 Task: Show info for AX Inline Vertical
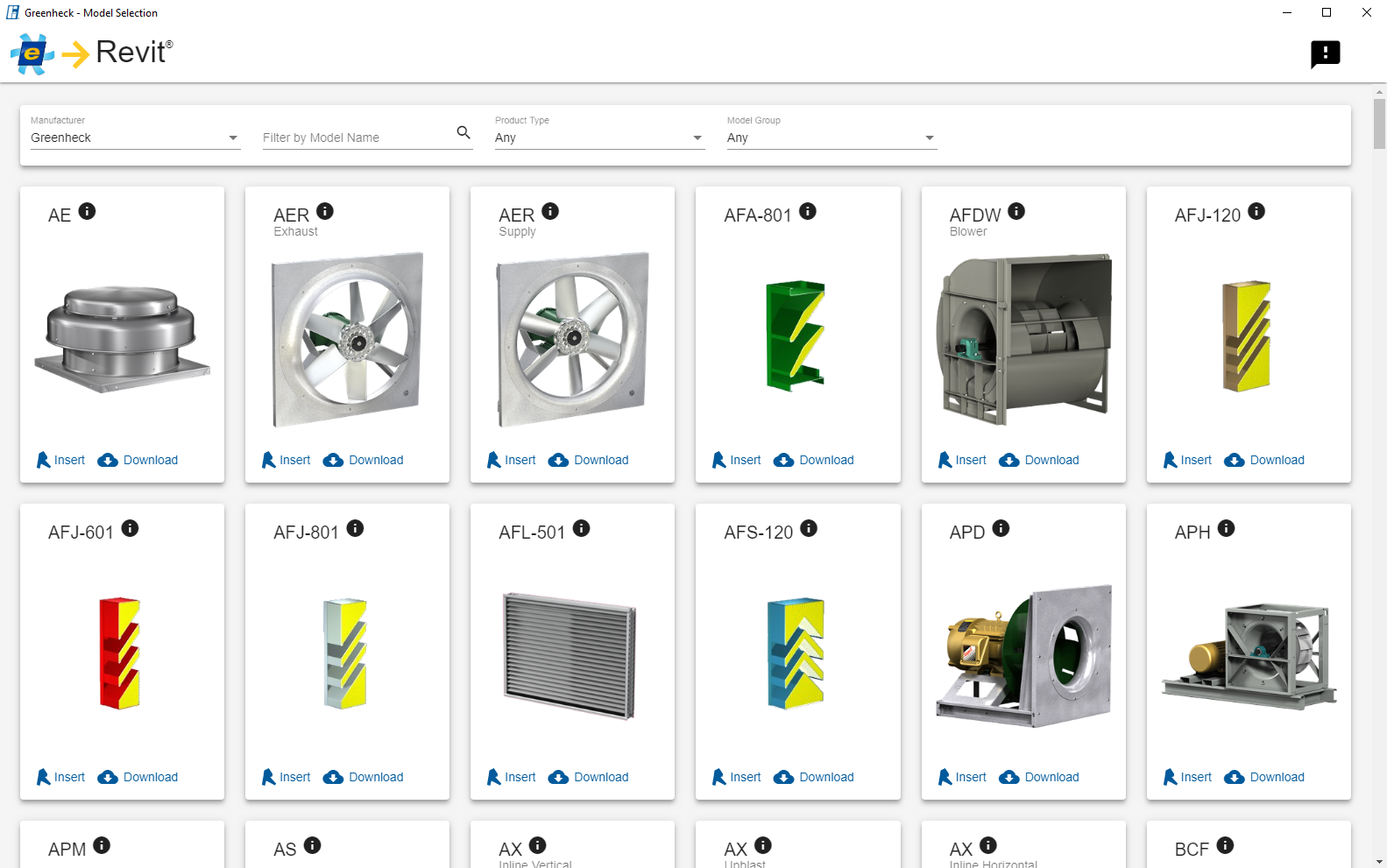pos(538,845)
